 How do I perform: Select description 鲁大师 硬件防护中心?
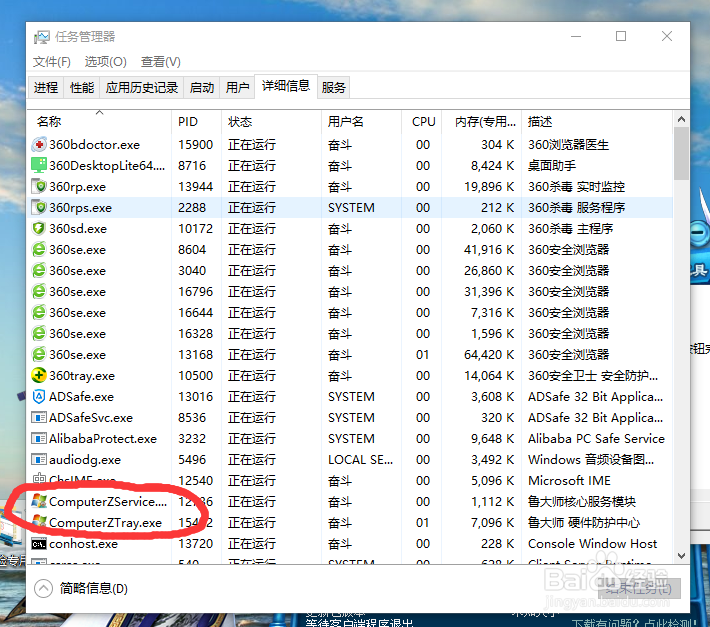pos(584,522)
